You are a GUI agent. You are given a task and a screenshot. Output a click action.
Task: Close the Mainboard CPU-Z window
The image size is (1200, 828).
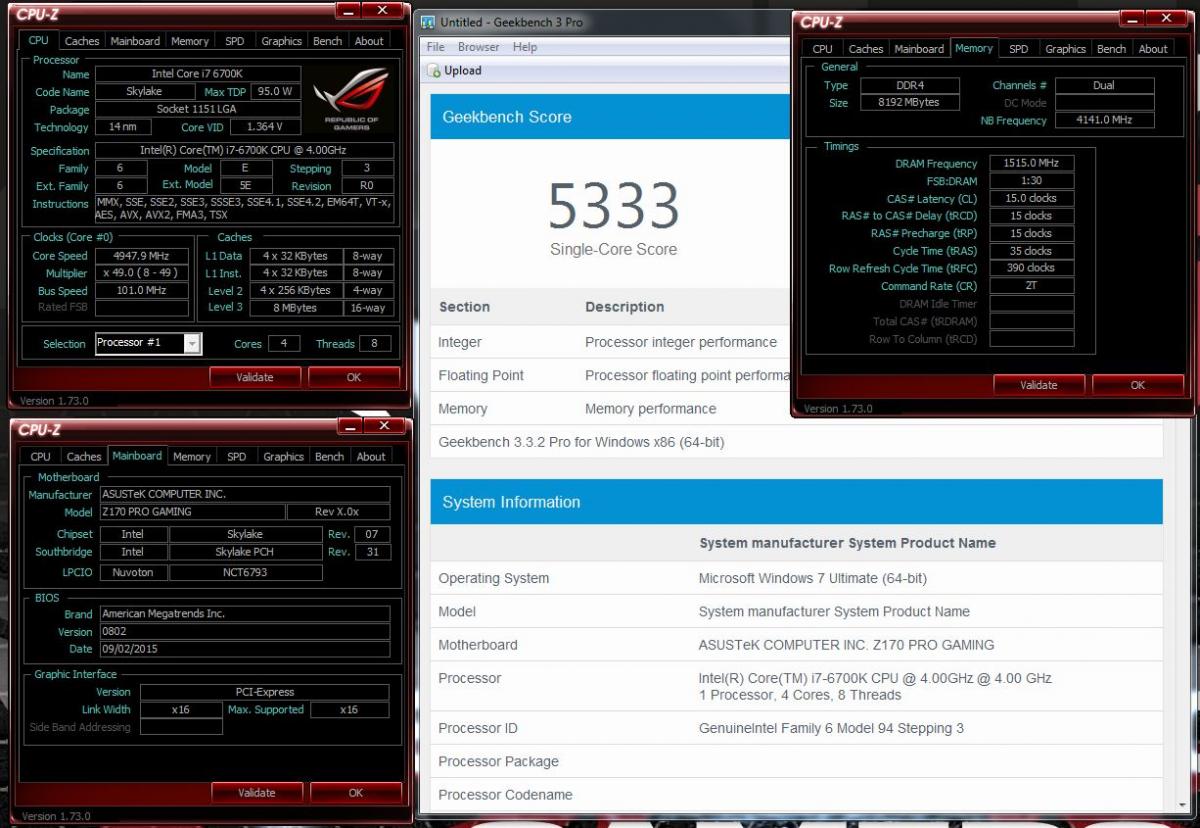382,426
